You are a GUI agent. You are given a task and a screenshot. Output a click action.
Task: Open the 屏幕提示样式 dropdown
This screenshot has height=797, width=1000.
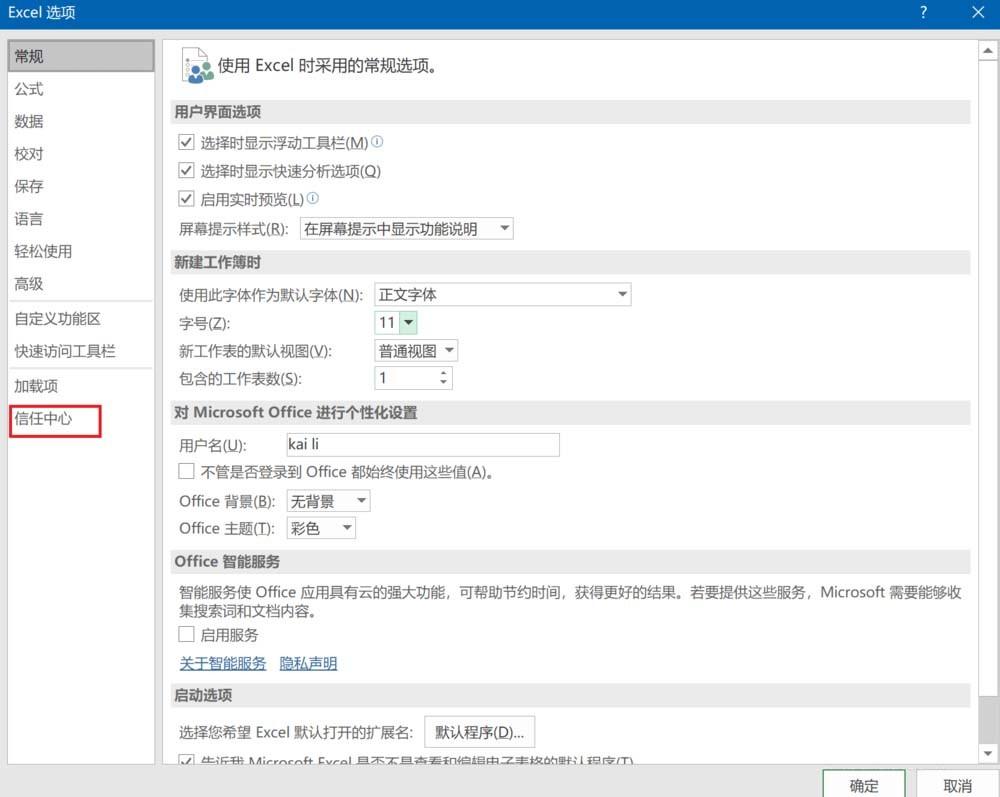[504, 228]
